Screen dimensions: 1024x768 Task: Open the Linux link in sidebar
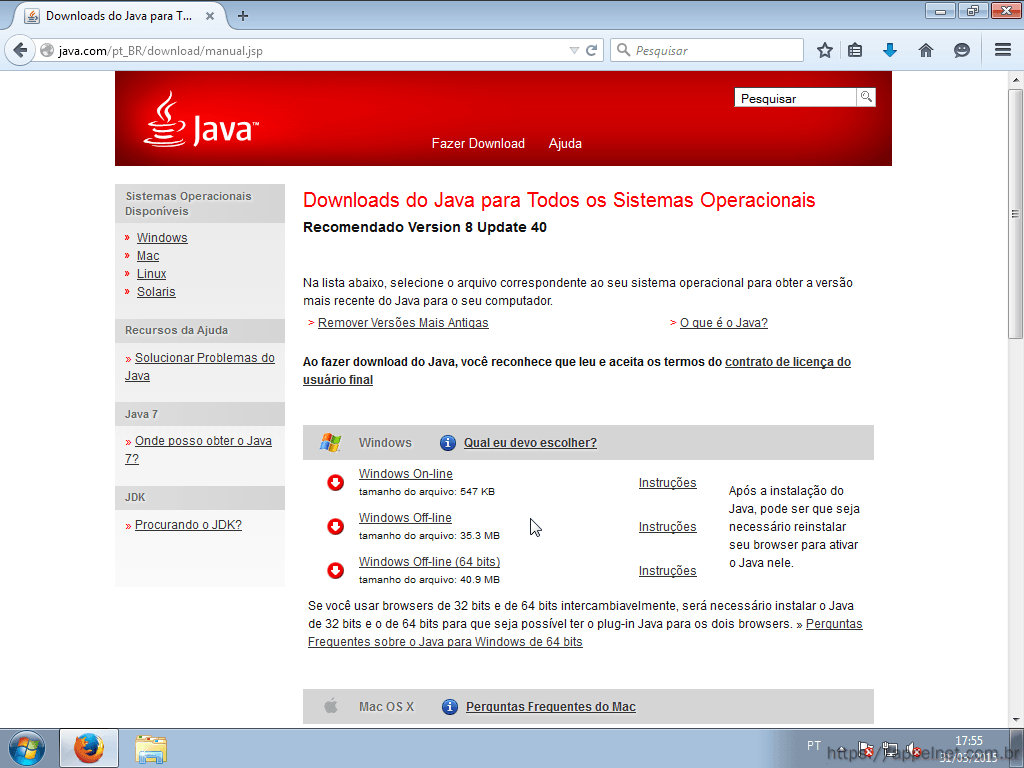(x=152, y=274)
